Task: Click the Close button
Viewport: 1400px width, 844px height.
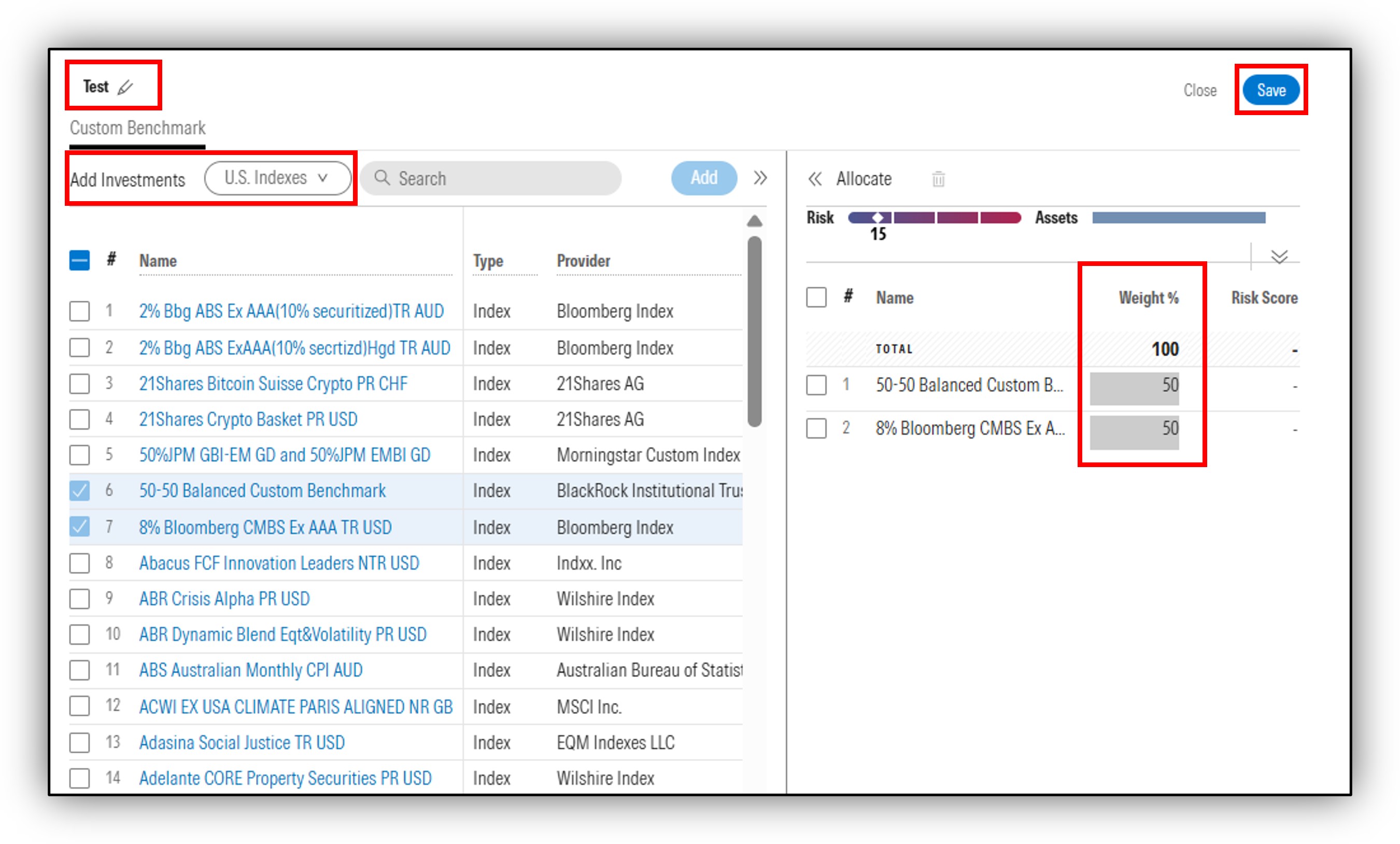Action: coord(1200,90)
